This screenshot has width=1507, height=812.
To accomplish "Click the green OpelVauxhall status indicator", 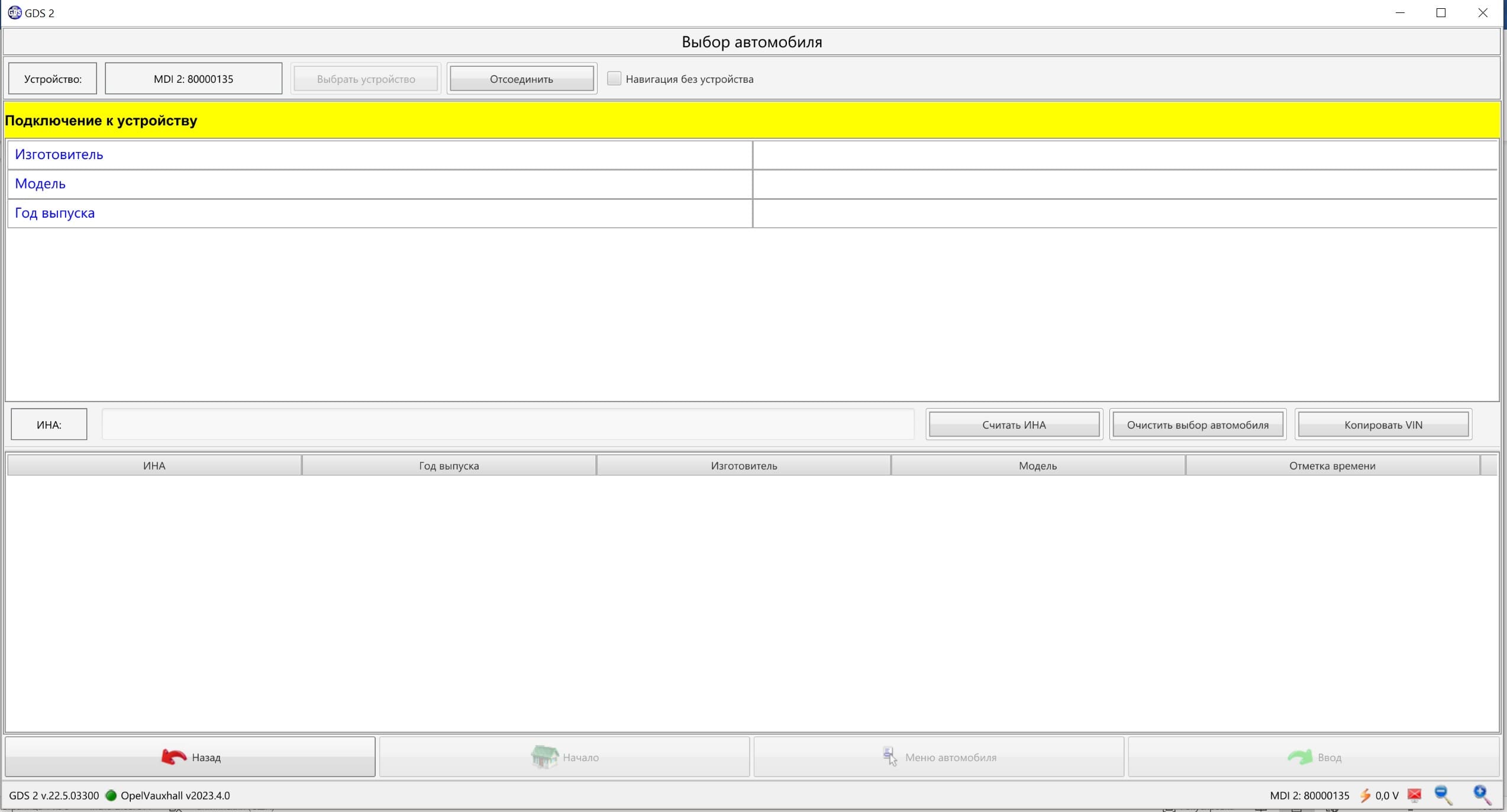I will [x=111, y=795].
